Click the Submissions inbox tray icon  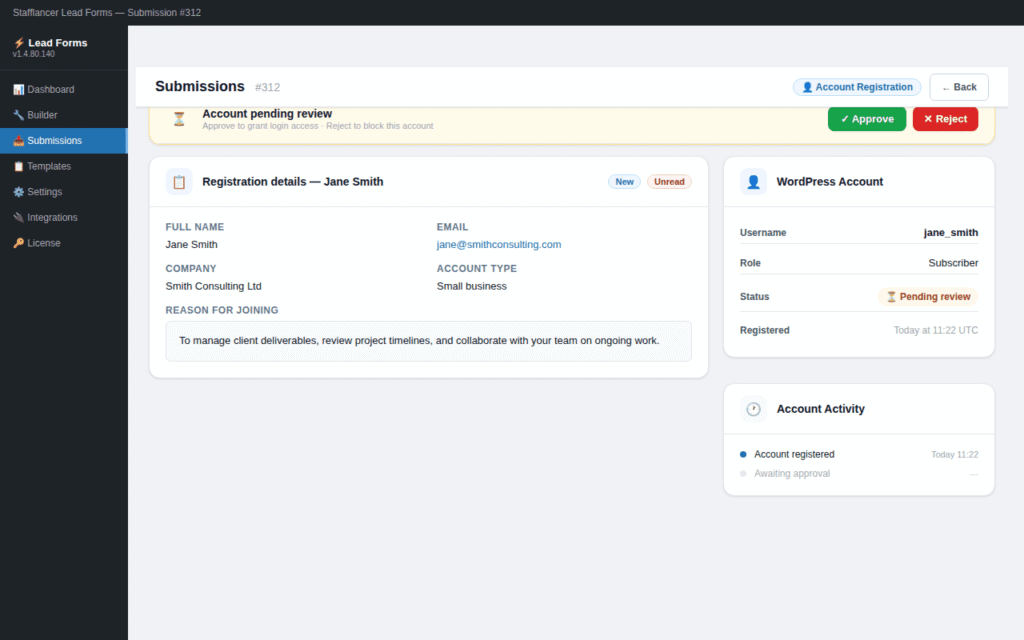click(x=18, y=140)
